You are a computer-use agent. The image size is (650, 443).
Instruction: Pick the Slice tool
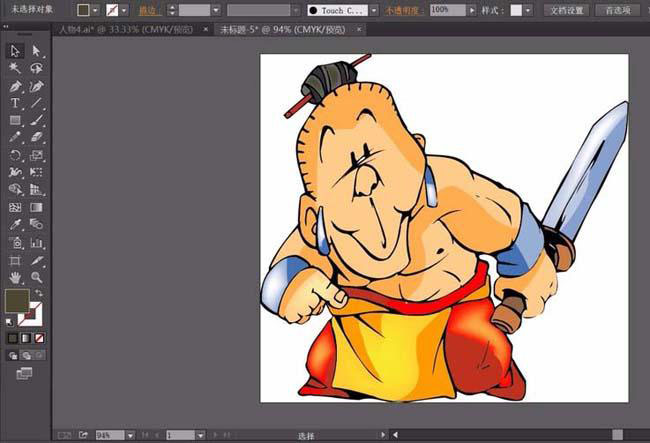[x=36, y=260]
